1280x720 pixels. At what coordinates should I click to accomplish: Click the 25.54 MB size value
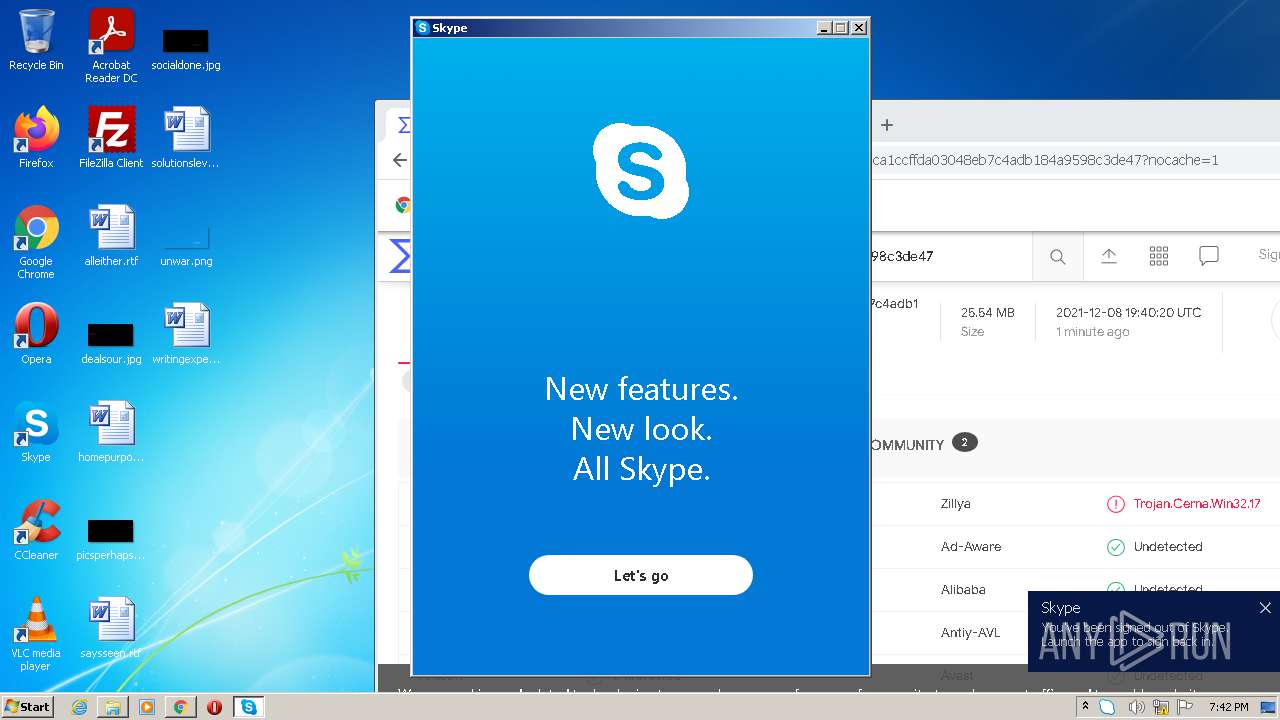click(x=987, y=313)
